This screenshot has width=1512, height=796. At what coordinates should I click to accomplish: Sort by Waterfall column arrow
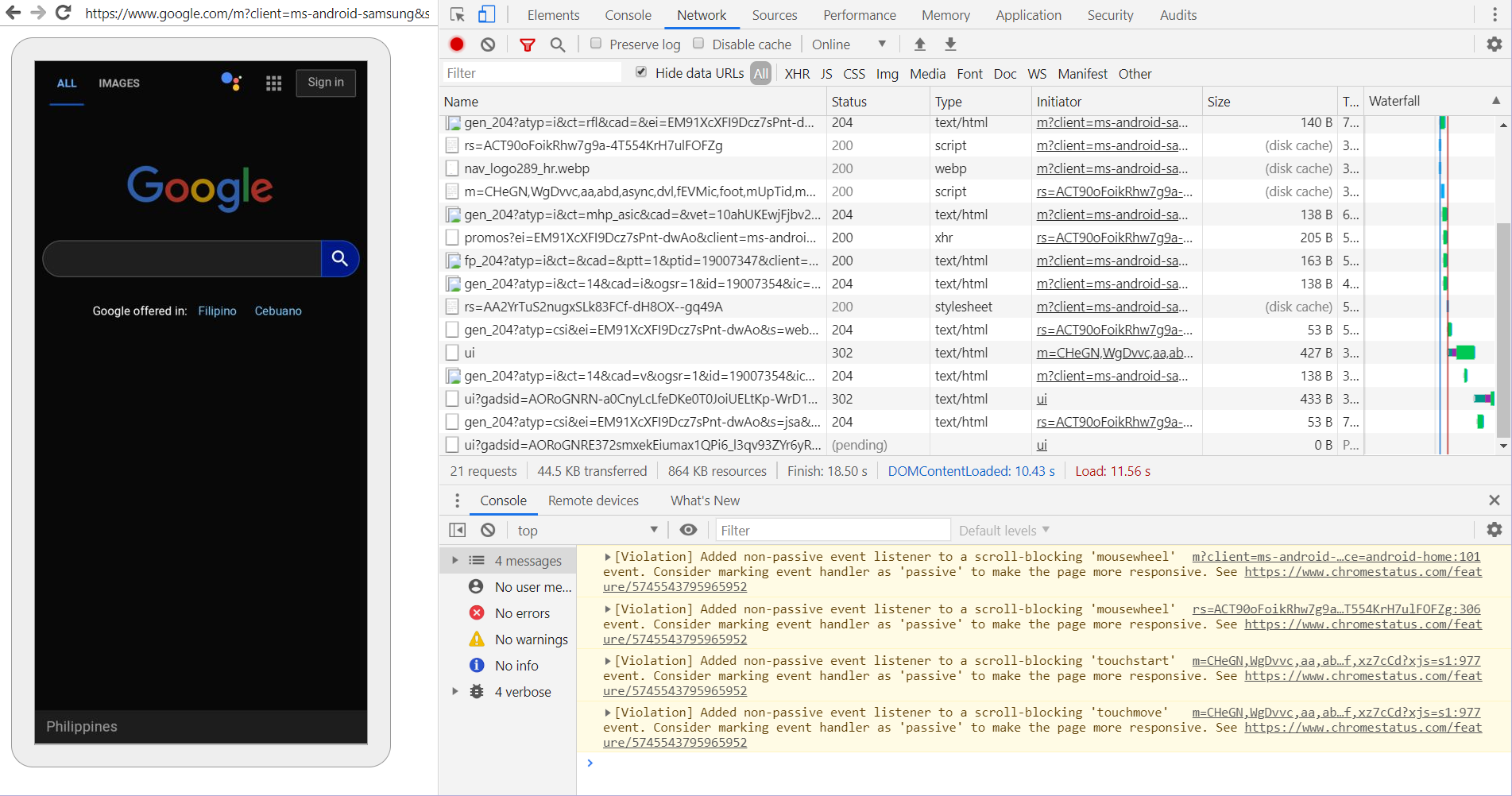[1496, 101]
